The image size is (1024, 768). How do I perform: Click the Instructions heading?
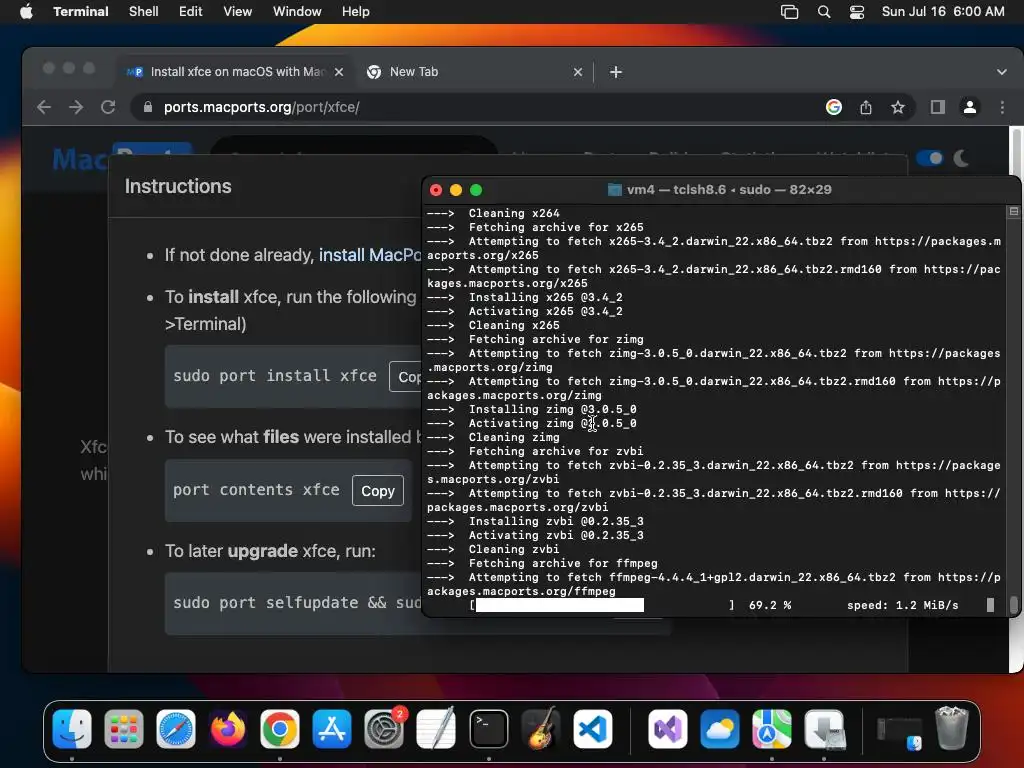(x=178, y=186)
